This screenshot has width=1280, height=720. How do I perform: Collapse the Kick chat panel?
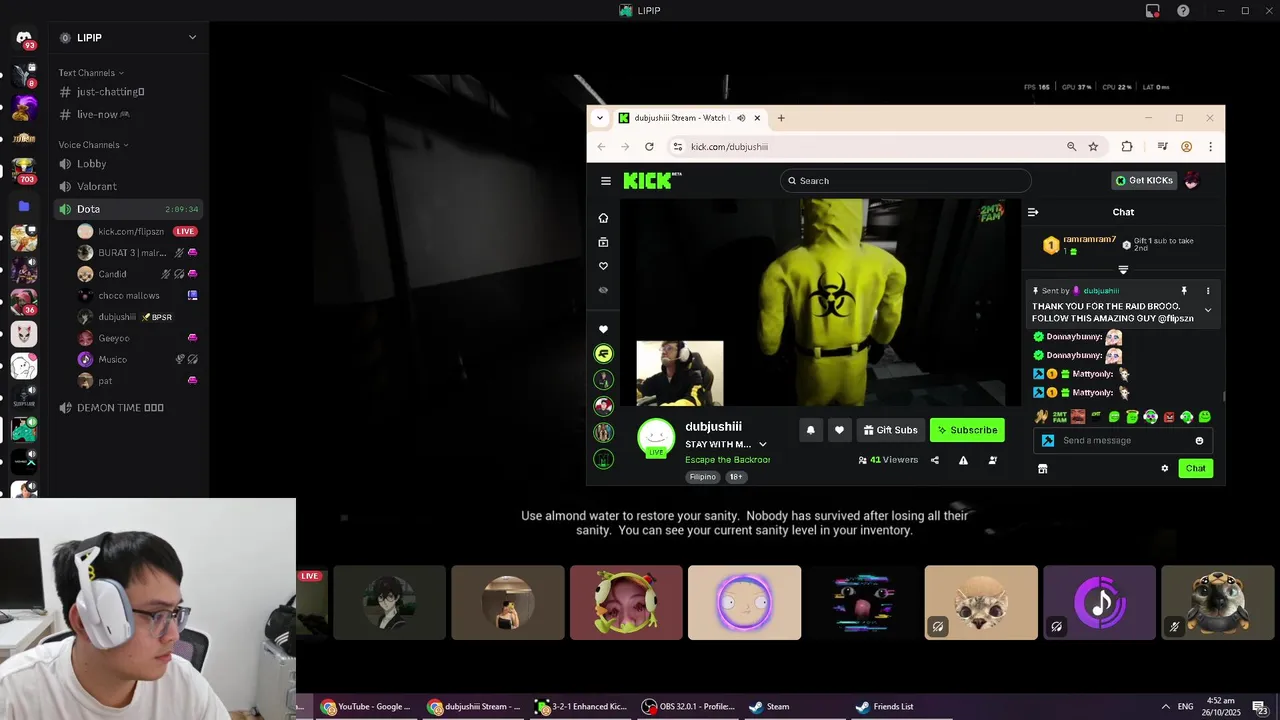[x=1033, y=212]
